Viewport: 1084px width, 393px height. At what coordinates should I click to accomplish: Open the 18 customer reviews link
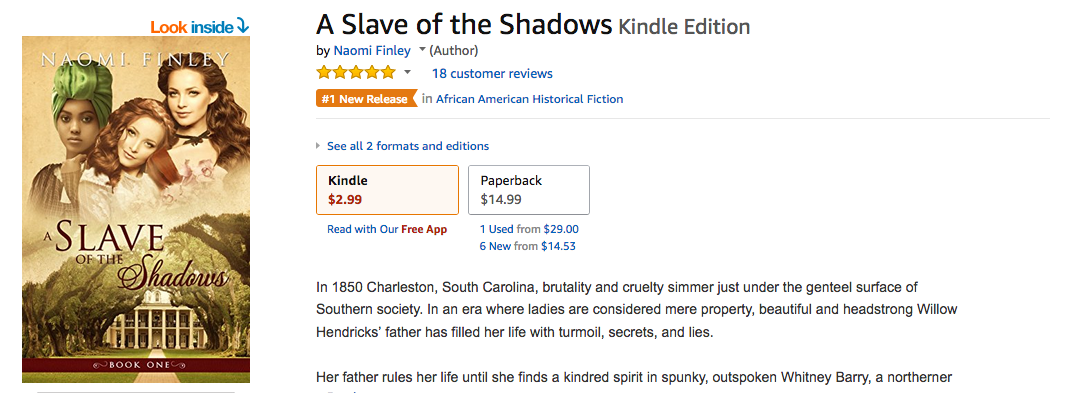pyautogui.click(x=492, y=73)
